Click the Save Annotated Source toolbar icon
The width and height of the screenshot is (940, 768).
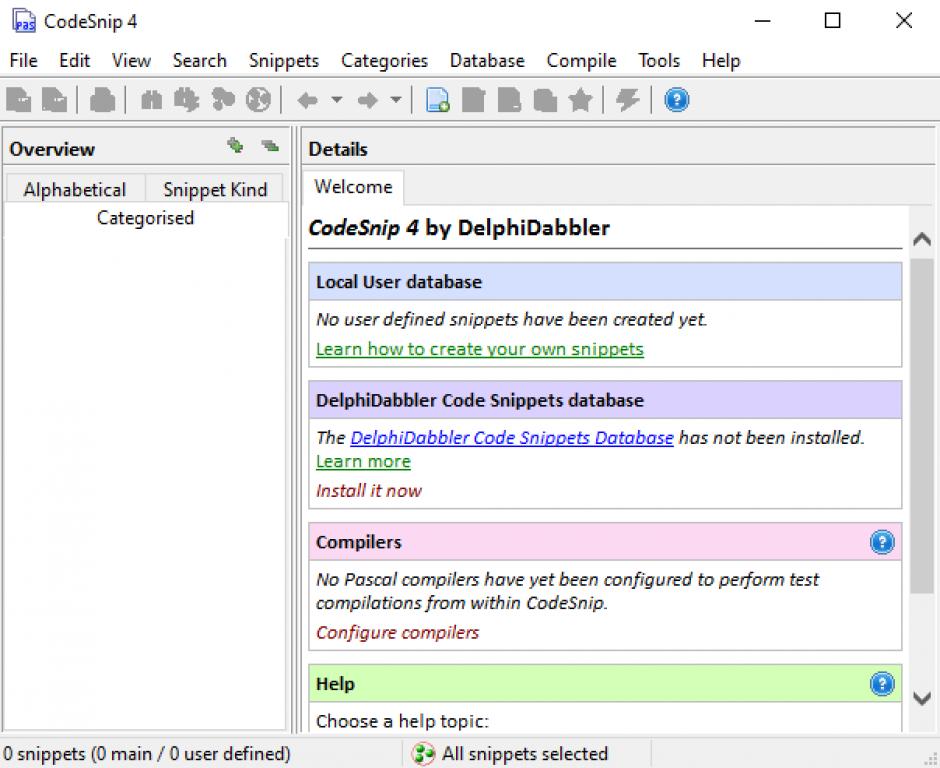click(x=19, y=100)
